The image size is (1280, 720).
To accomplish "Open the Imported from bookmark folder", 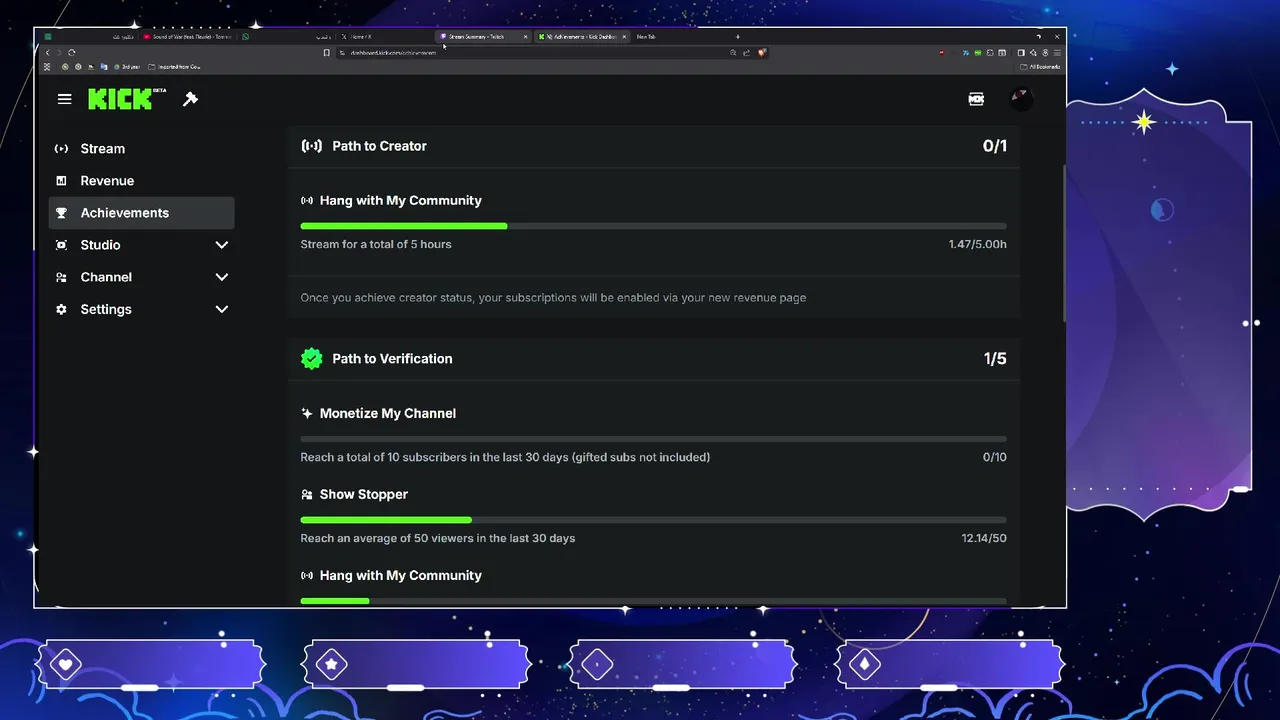I will point(175,67).
